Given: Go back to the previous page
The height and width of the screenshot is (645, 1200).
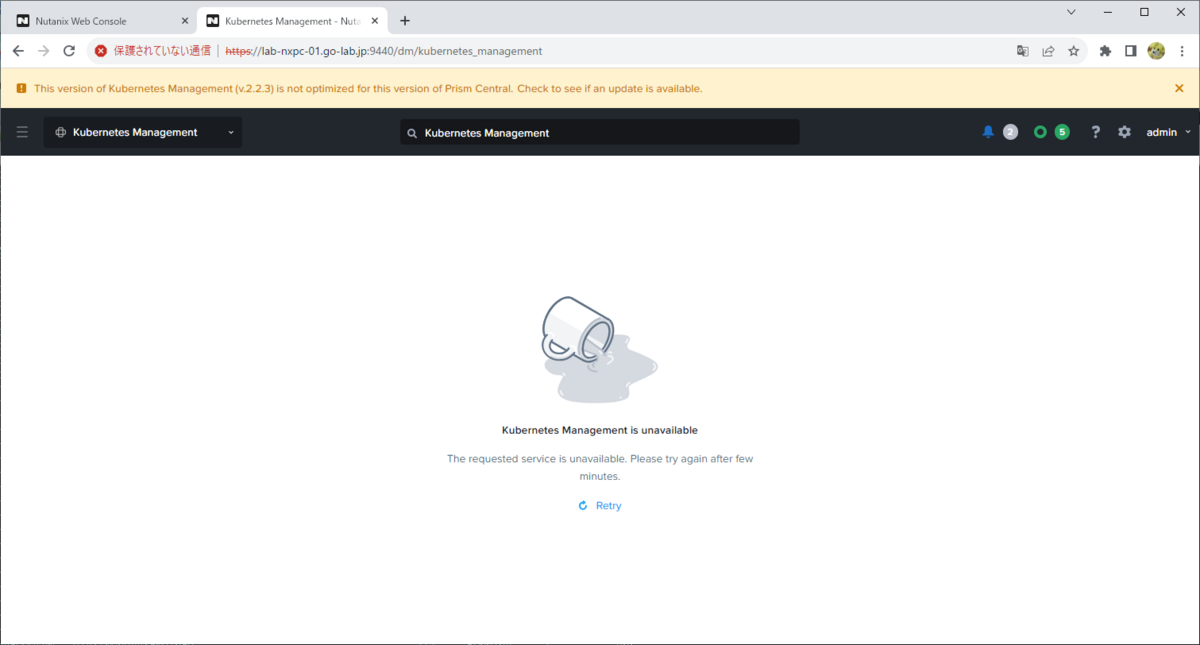Looking at the screenshot, I should [18, 51].
